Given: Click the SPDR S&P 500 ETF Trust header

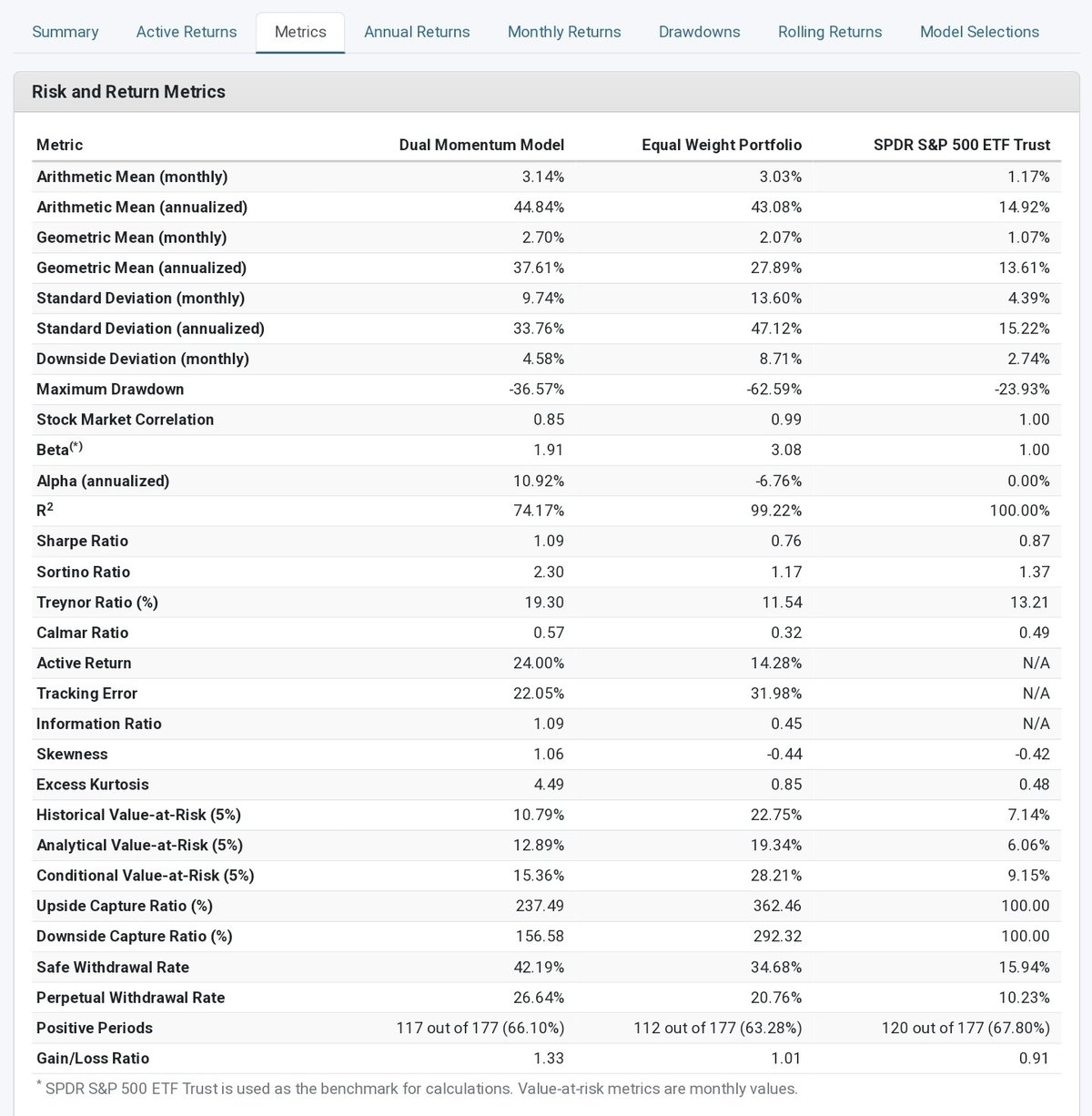Looking at the screenshot, I should [x=962, y=145].
